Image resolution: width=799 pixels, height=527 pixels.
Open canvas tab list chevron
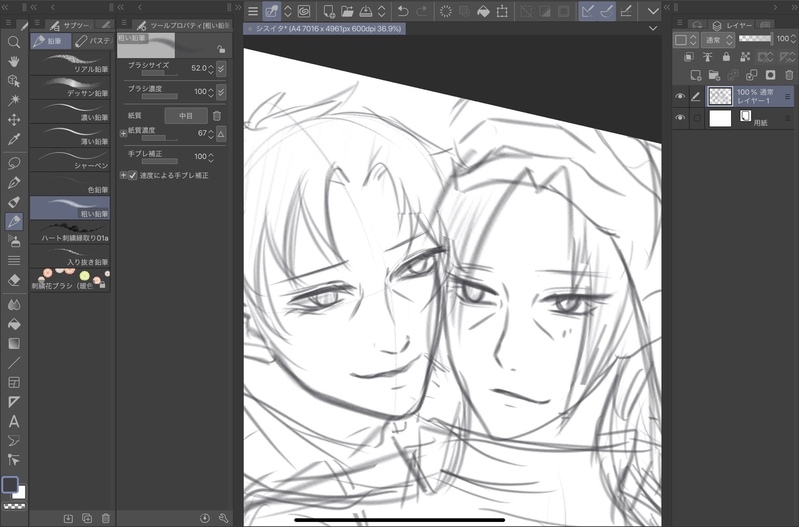653,29
